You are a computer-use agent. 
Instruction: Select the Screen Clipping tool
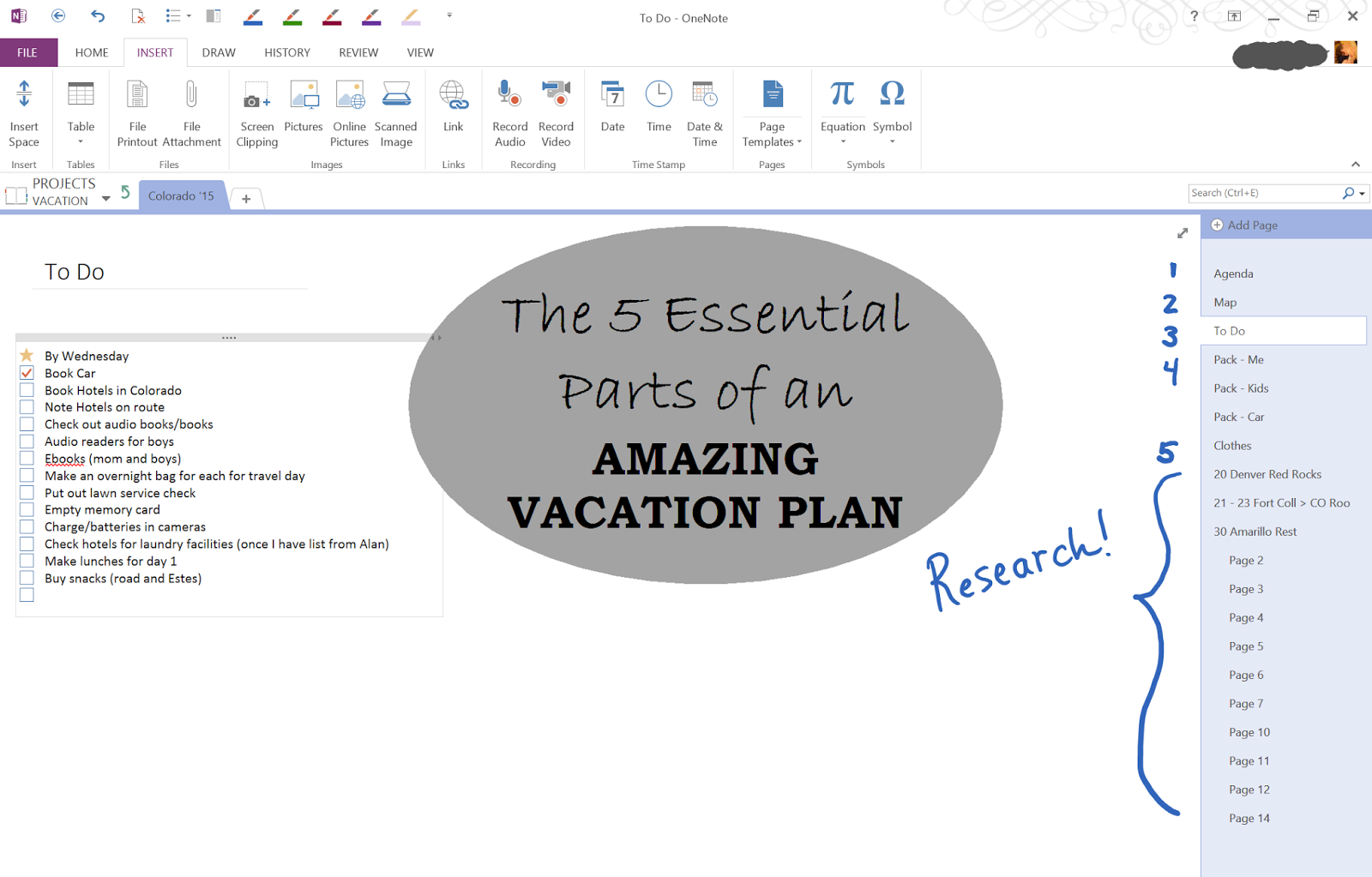[x=256, y=112]
